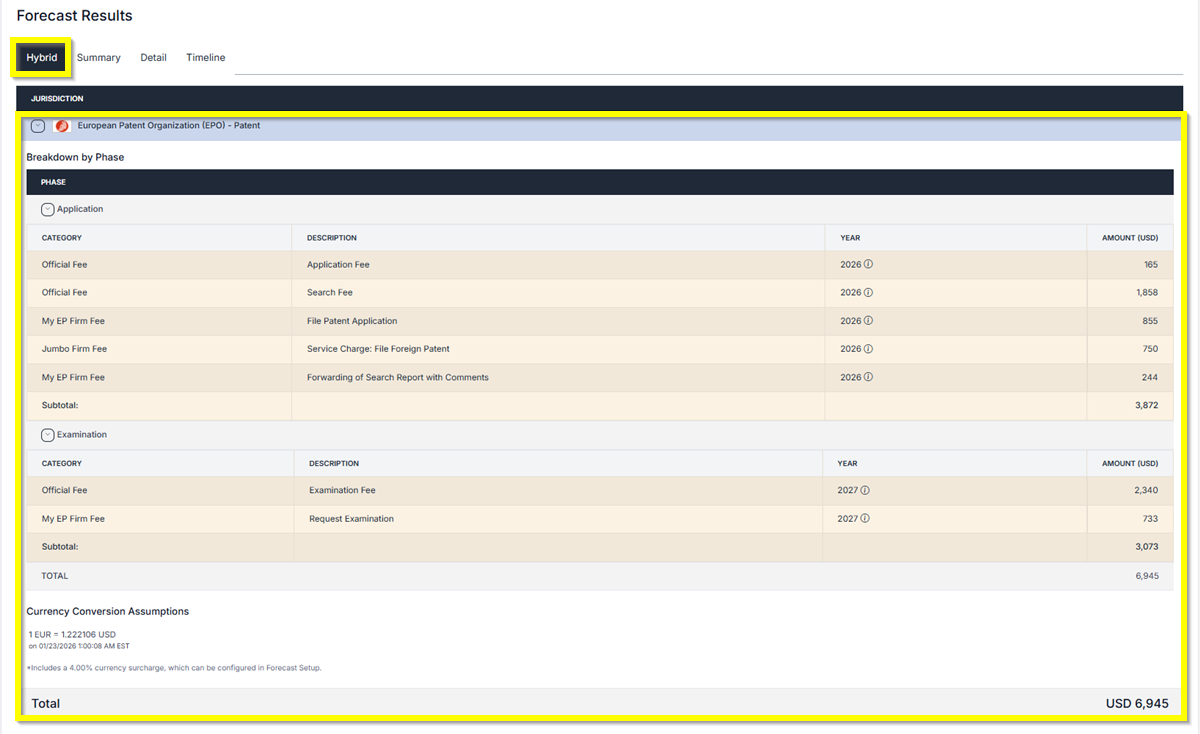Click the red EPO jurisdiction logo icon
The image size is (1200, 734).
click(x=62, y=126)
